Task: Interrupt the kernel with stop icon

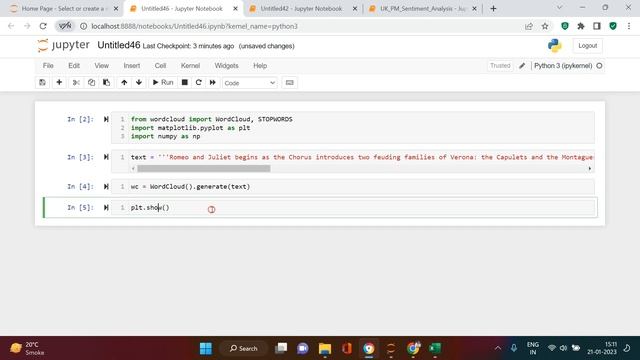Action: coord(184,82)
